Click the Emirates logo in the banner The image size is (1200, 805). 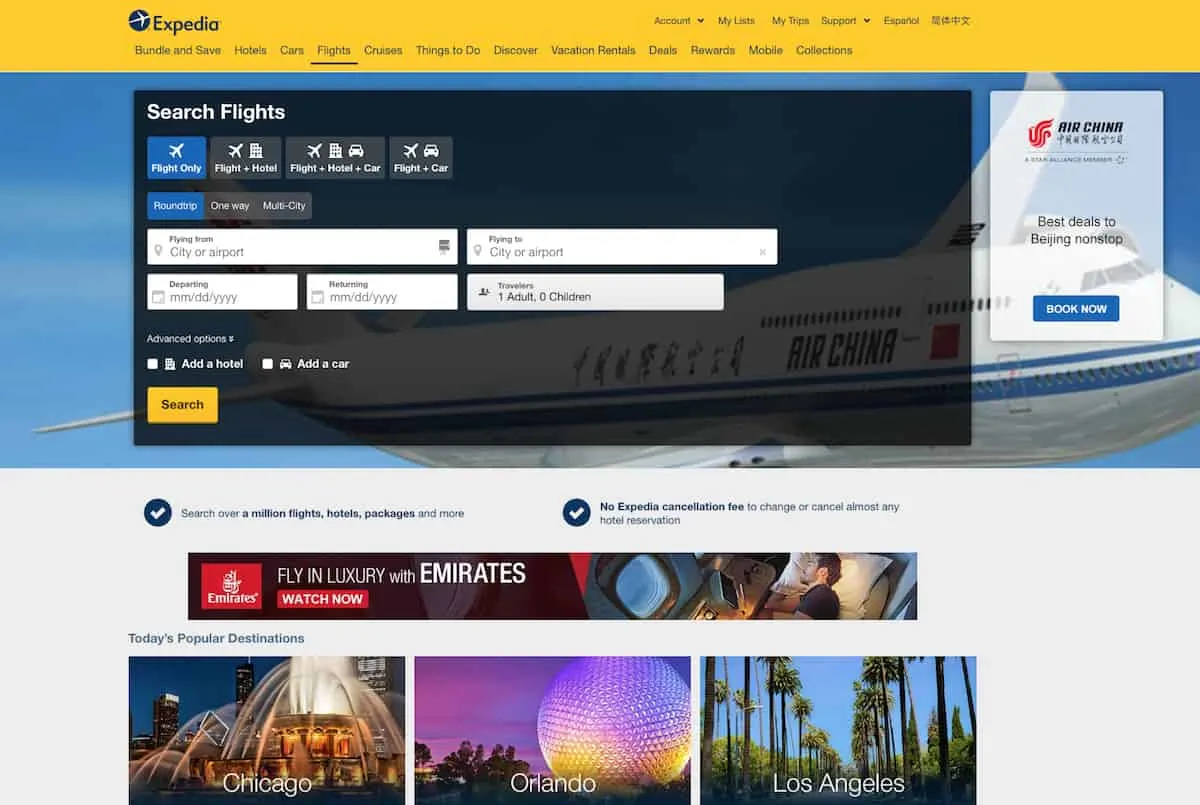point(232,586)
